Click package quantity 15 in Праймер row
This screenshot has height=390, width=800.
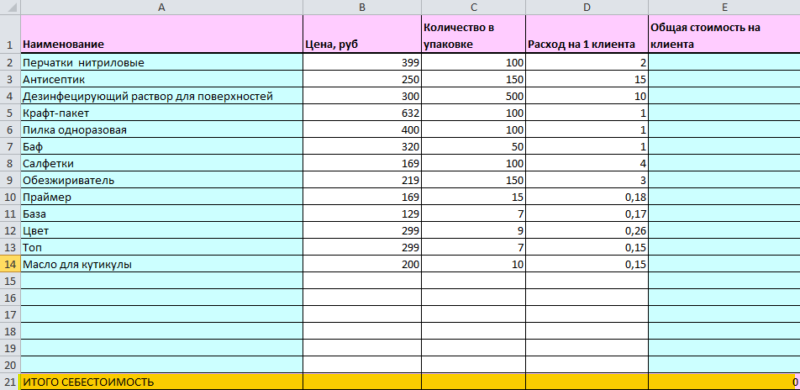point(473,197)
